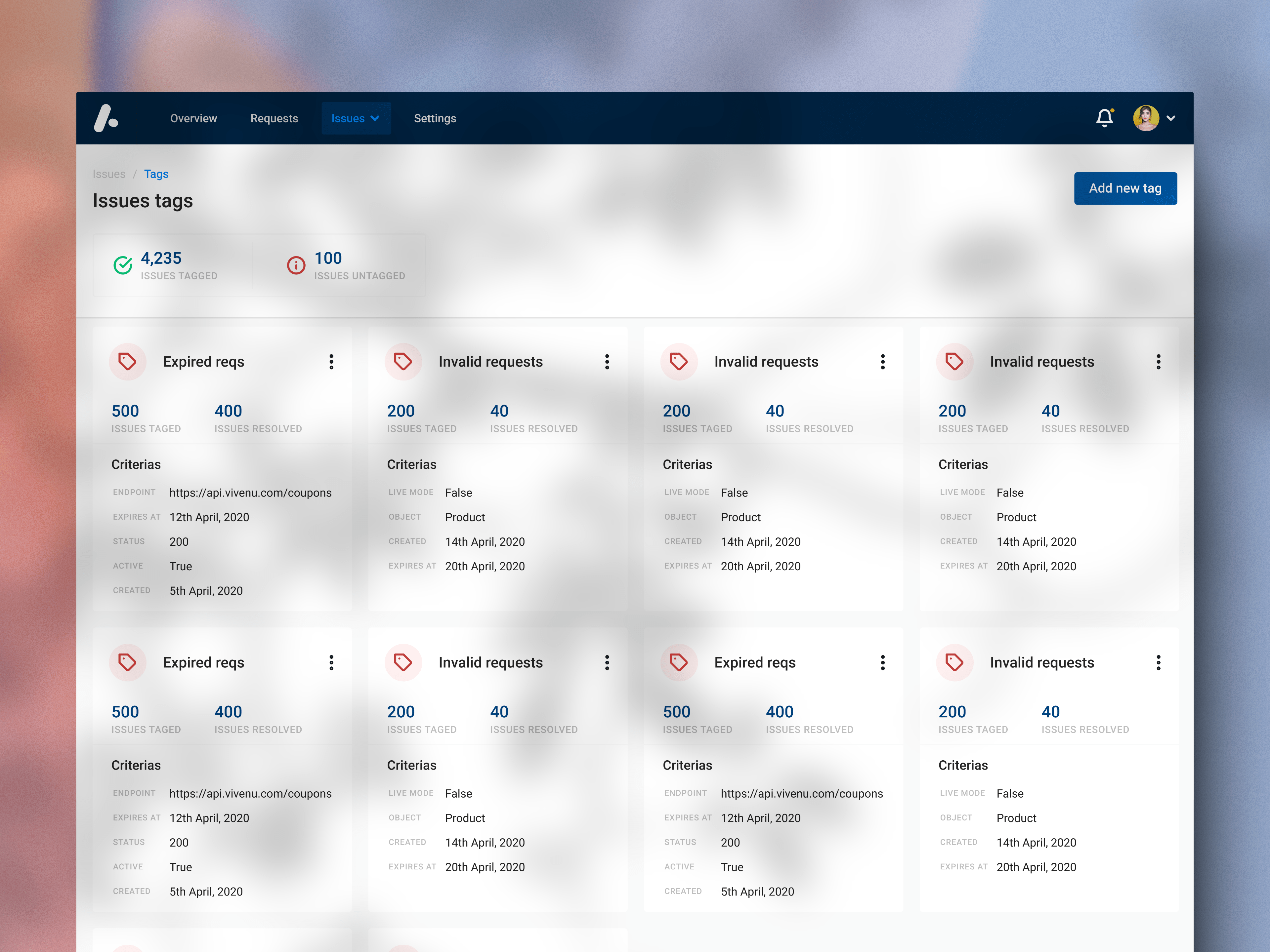Screen dimensions: 1270x952
Task: Click tag icon of top-row second card Invalid requests
Action: 403,362
